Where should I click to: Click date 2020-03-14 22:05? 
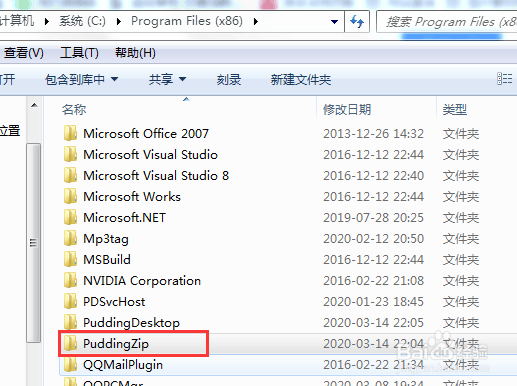tap(373, 323)
